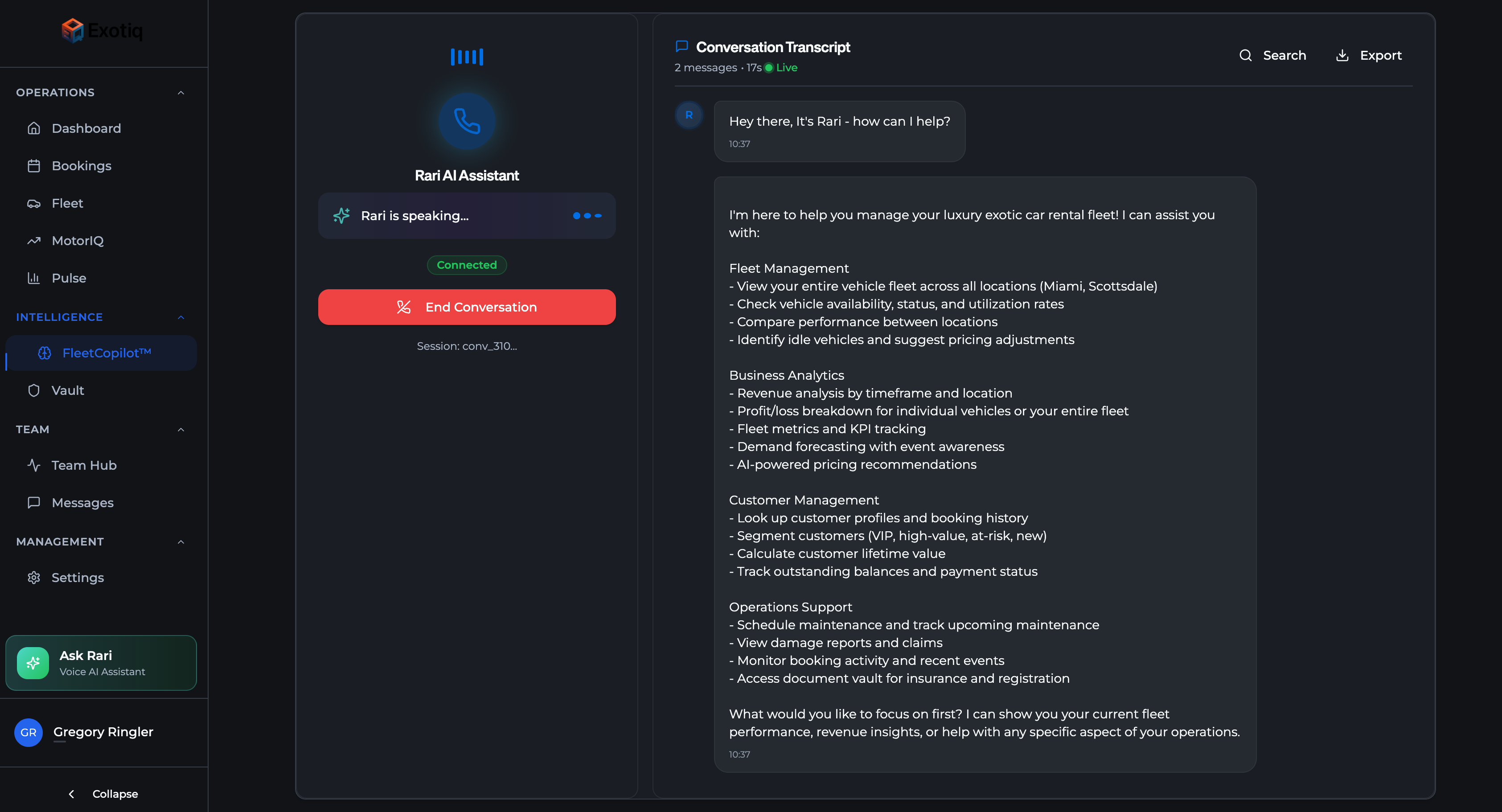Viewport: 1502px width, 812px height.
Task: Click Export to download the transcript
Action: click(1381, 55)
